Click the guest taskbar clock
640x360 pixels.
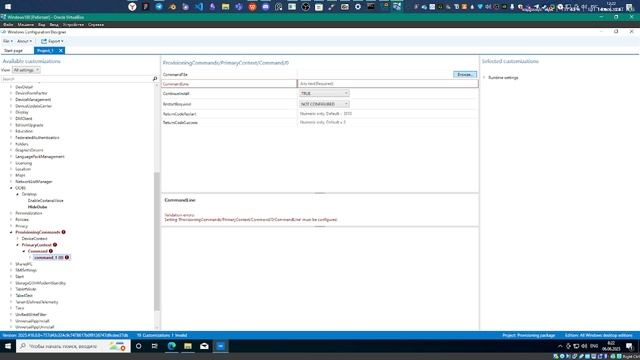tap(611, 346)
